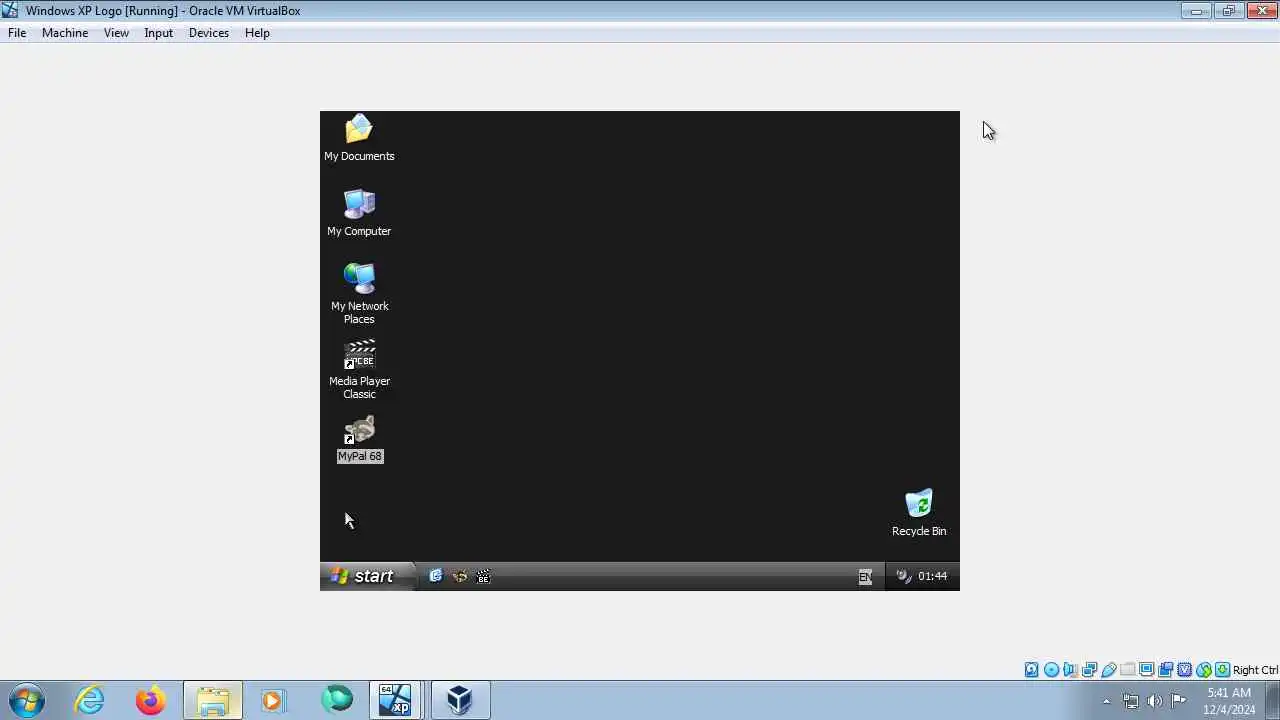Click the keyboard capture arrow indicator
Viewport: 1280px width, 720px height.
1222,670
